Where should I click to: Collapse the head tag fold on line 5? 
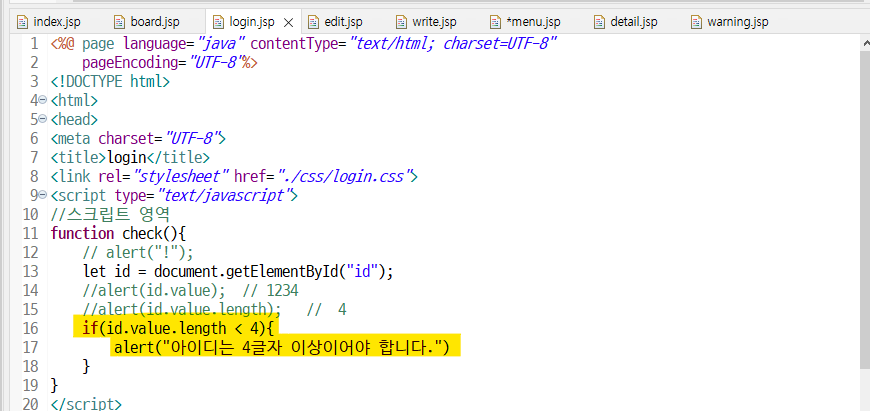43,119
